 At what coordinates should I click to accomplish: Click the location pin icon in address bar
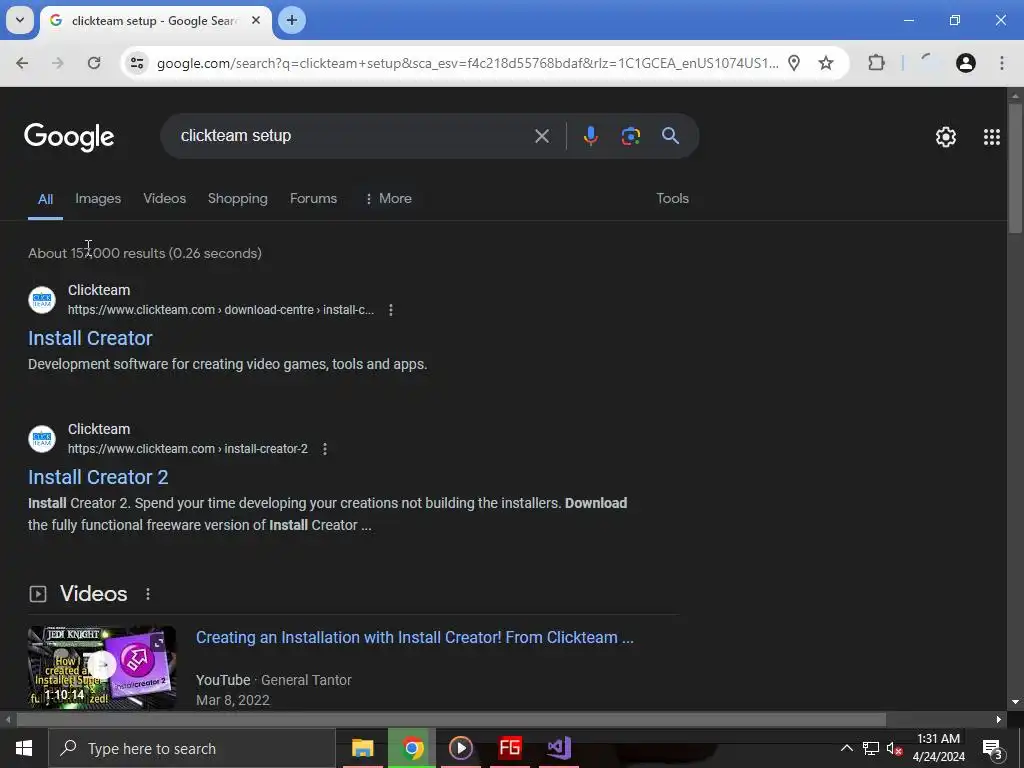coord(794,63)
